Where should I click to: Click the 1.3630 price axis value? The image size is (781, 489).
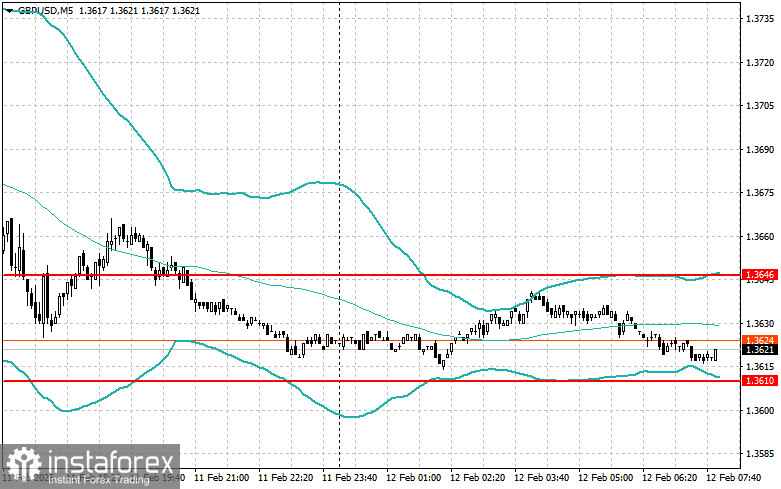[x=760, y=324]
